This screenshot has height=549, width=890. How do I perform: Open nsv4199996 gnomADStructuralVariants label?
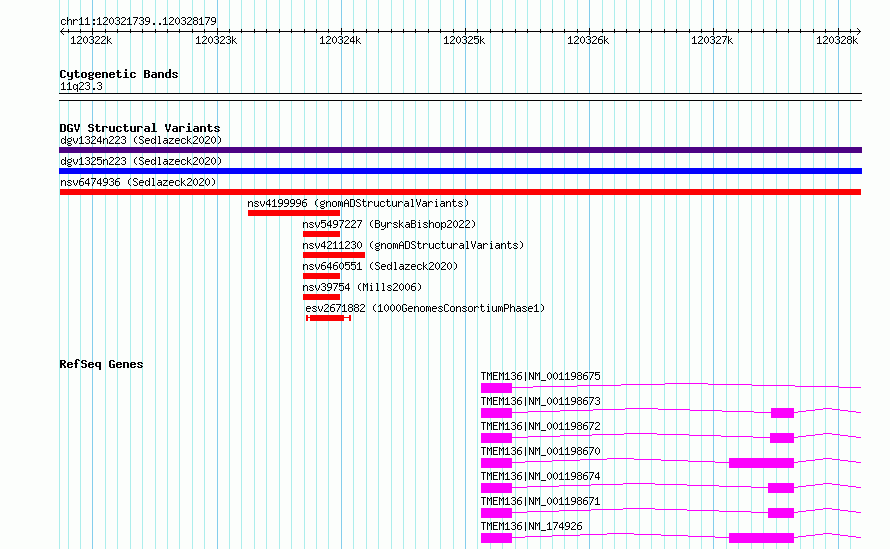coord(358,203)
